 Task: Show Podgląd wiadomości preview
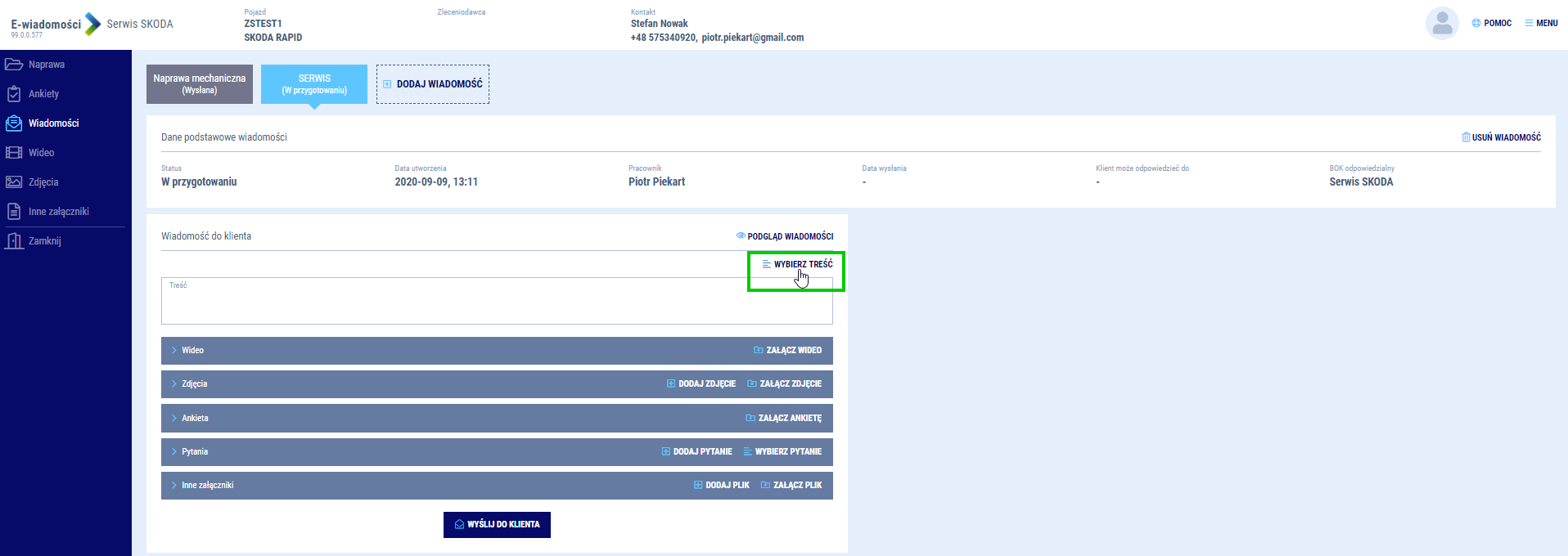(x=784, y=236)
